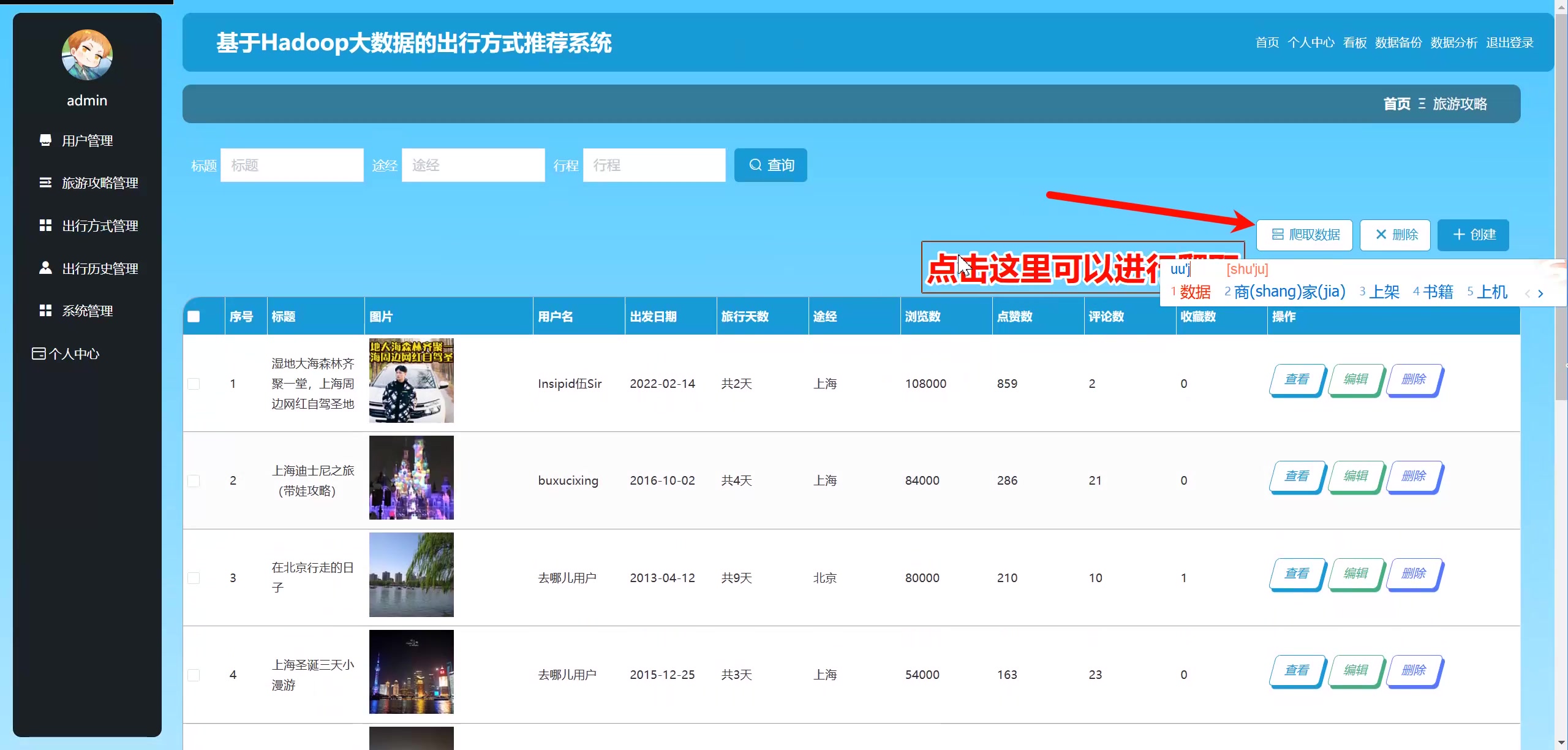This screenshot has height=750, width=1568.
Task: Select IME candidate 1 数据
Action: pos(1191,292)
